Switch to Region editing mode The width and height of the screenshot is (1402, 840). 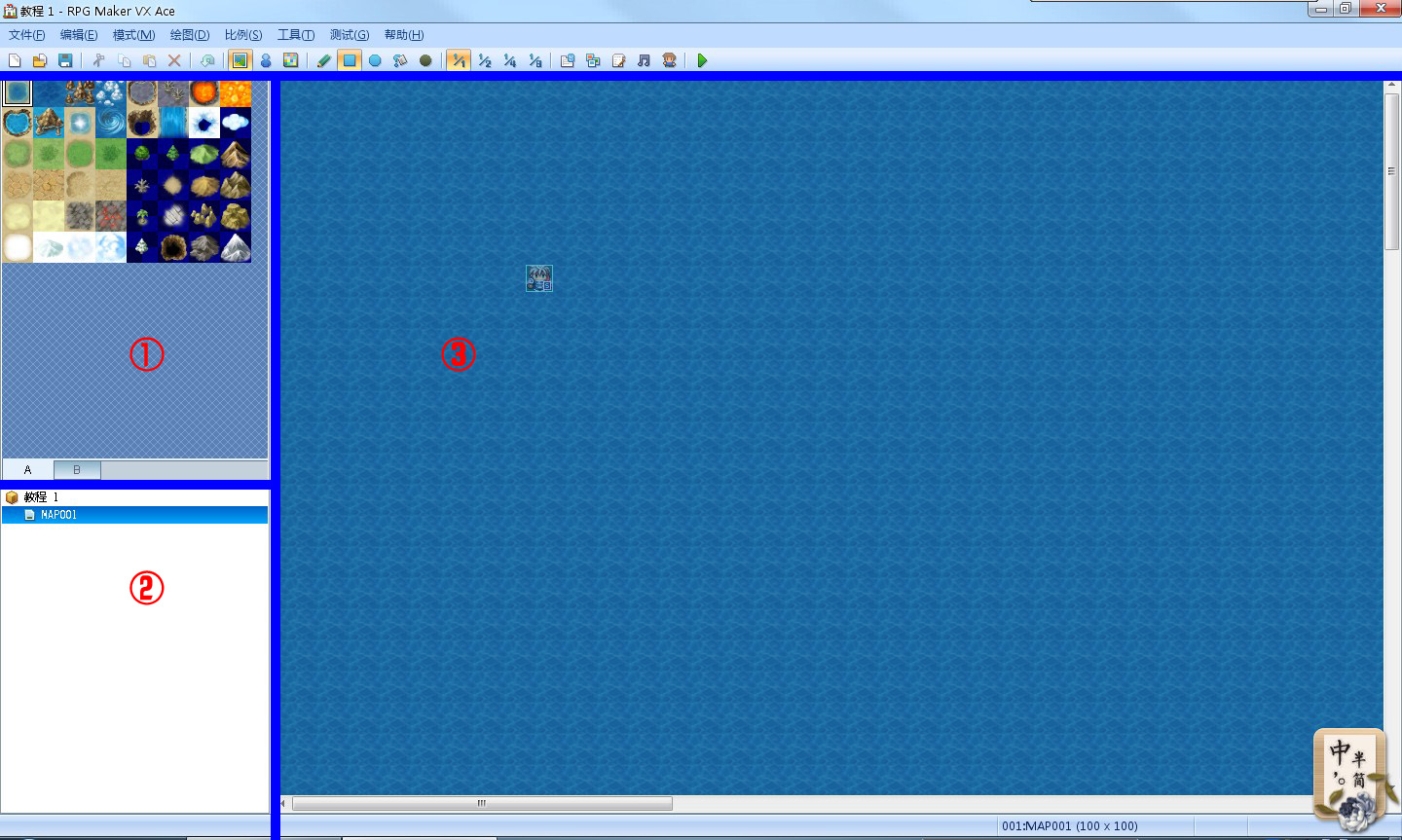(291, 60)
